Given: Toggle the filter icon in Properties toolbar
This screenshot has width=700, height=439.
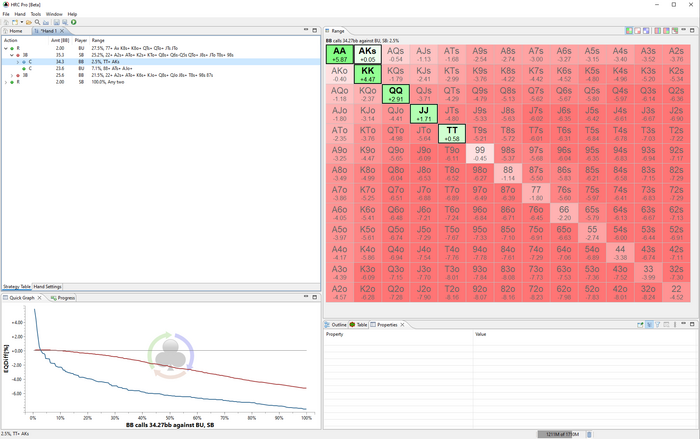Looking at the screenshot, I should [x=658, y=325].
